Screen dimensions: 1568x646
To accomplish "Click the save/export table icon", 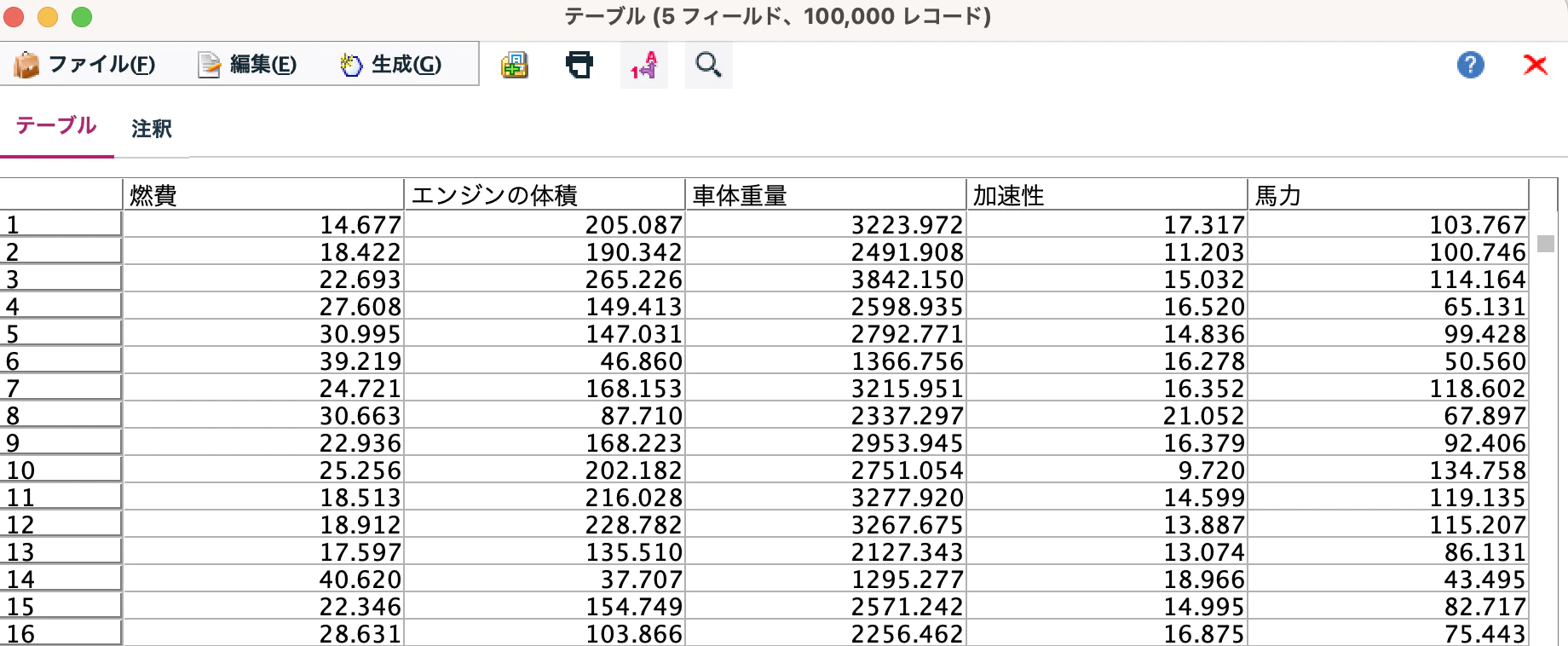I will [514, 65].
